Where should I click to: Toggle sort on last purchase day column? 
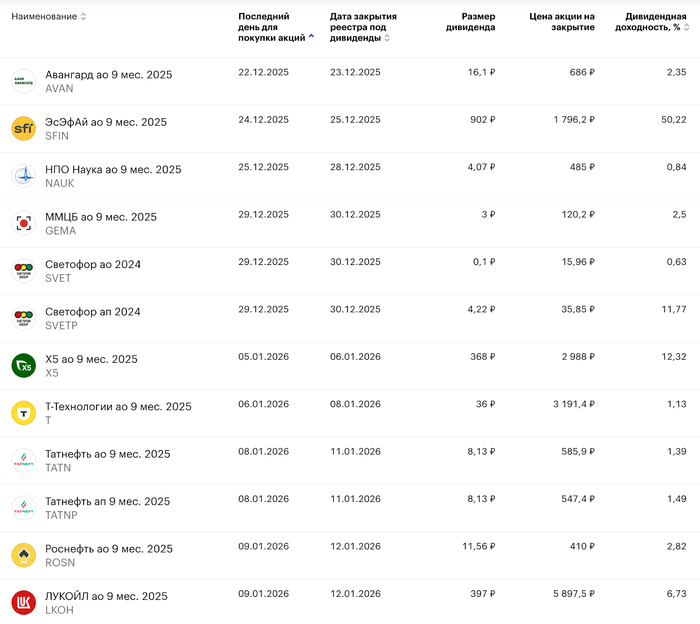tap(311, 35)
